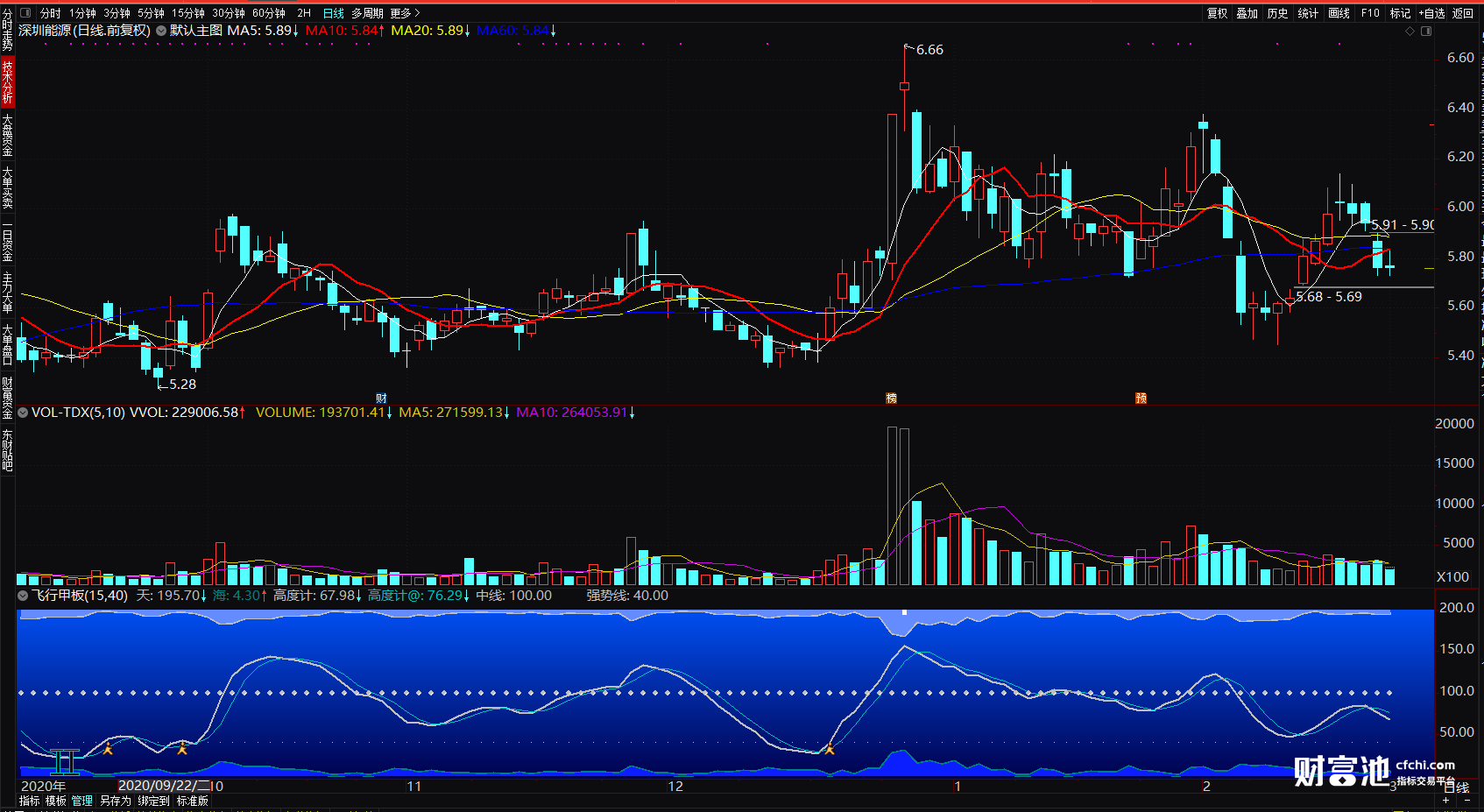Click the 标准版 standard version button
The image size is (1484, 812).
click(x=193, y=801)
